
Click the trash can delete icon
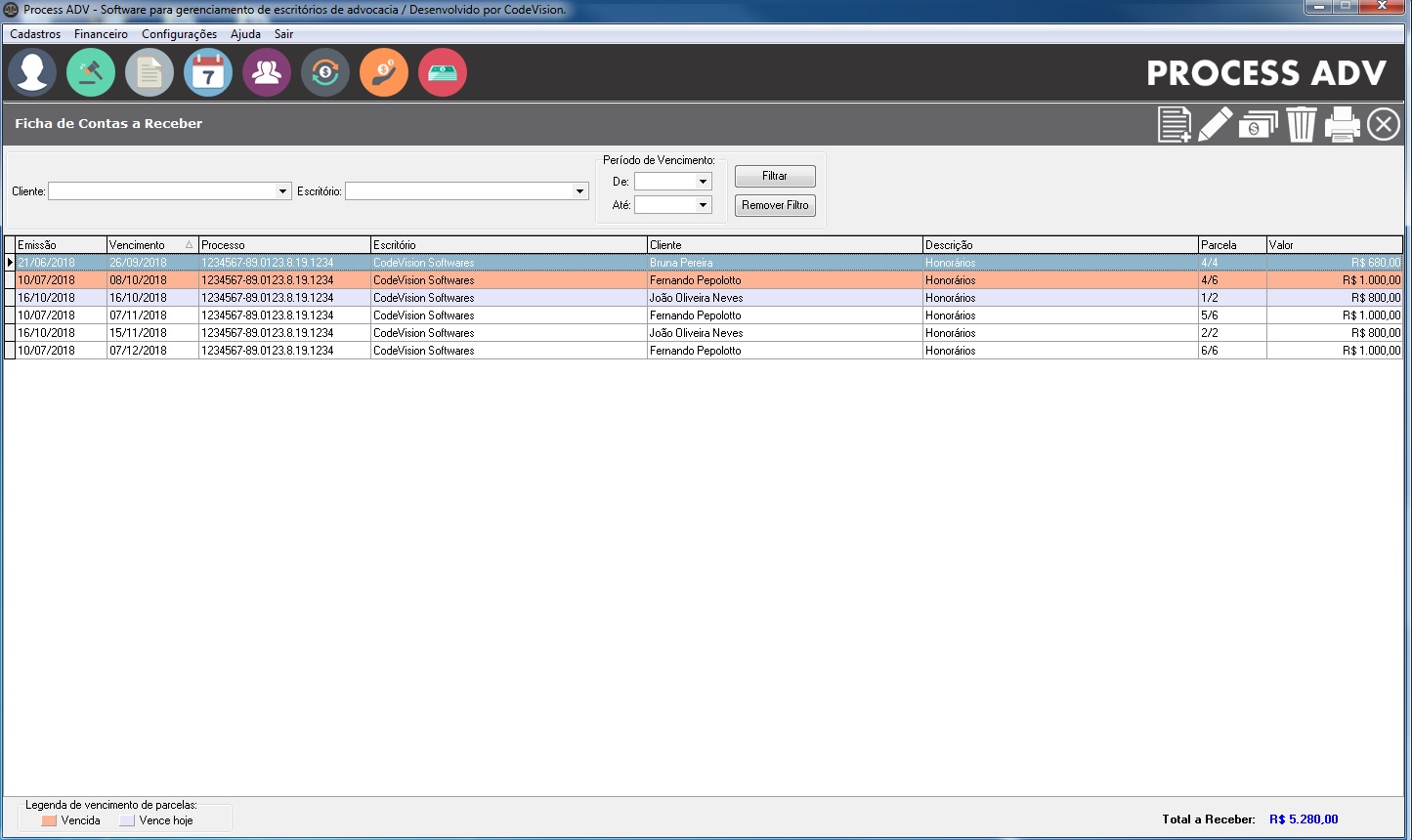click(1301, 125)
